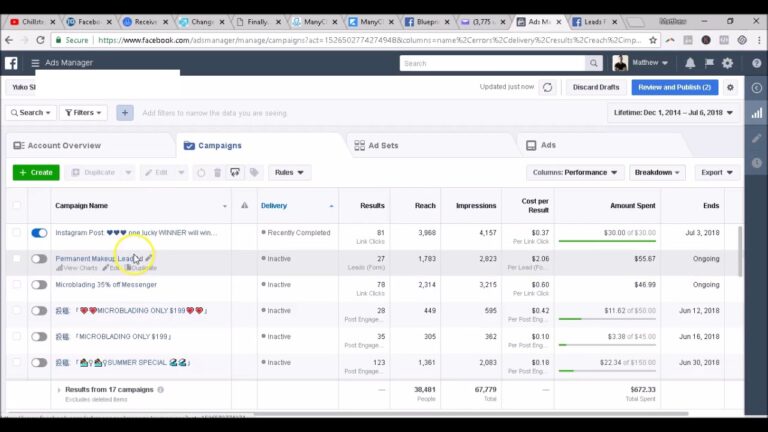Image resolution: width=768 pixels, height=432 pixels.
Task: Open the clock history icon in right sidebar
Action: click(757, 163)
